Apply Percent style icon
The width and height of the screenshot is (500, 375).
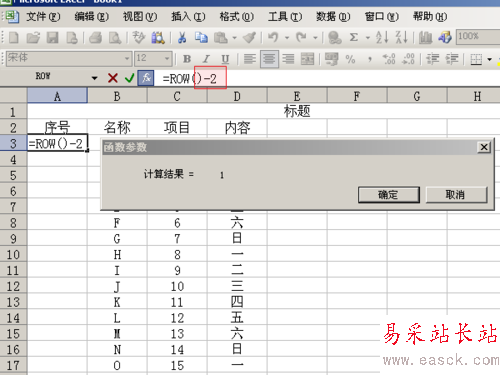(x=350, y=59)
